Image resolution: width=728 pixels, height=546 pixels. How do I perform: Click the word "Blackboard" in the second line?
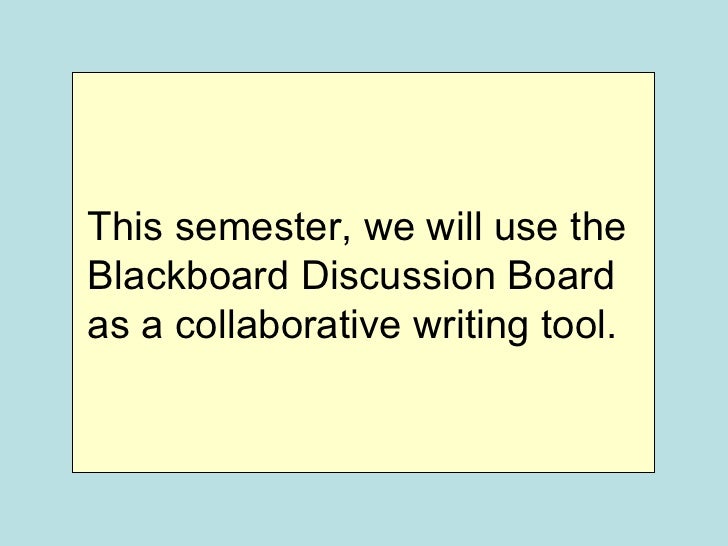(x=188, y=275)
